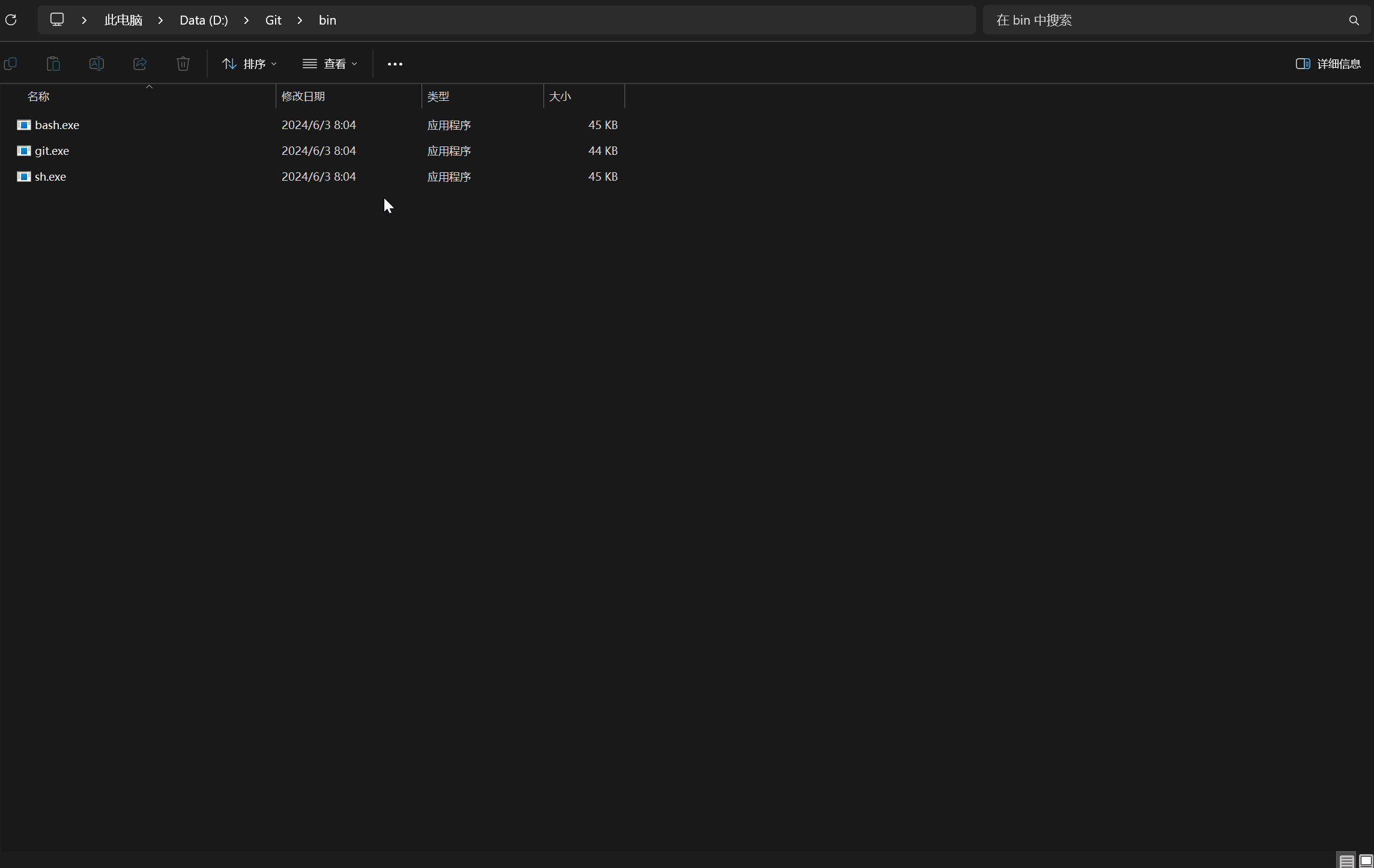Click the delete trash icon
Screen dimensions: 1374x868
tap(183, 64)
